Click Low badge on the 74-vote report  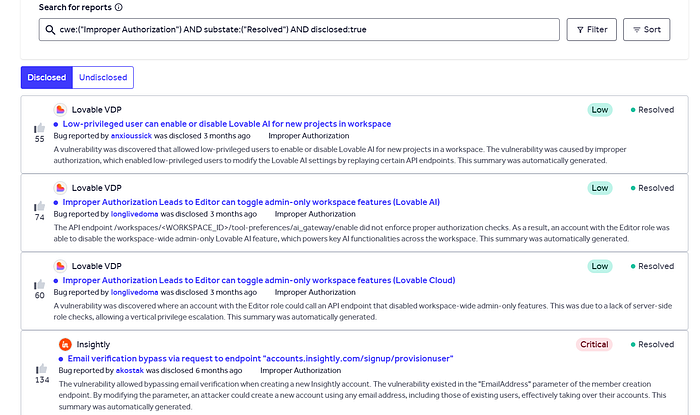pyautogui.click(x=600, y=188)
